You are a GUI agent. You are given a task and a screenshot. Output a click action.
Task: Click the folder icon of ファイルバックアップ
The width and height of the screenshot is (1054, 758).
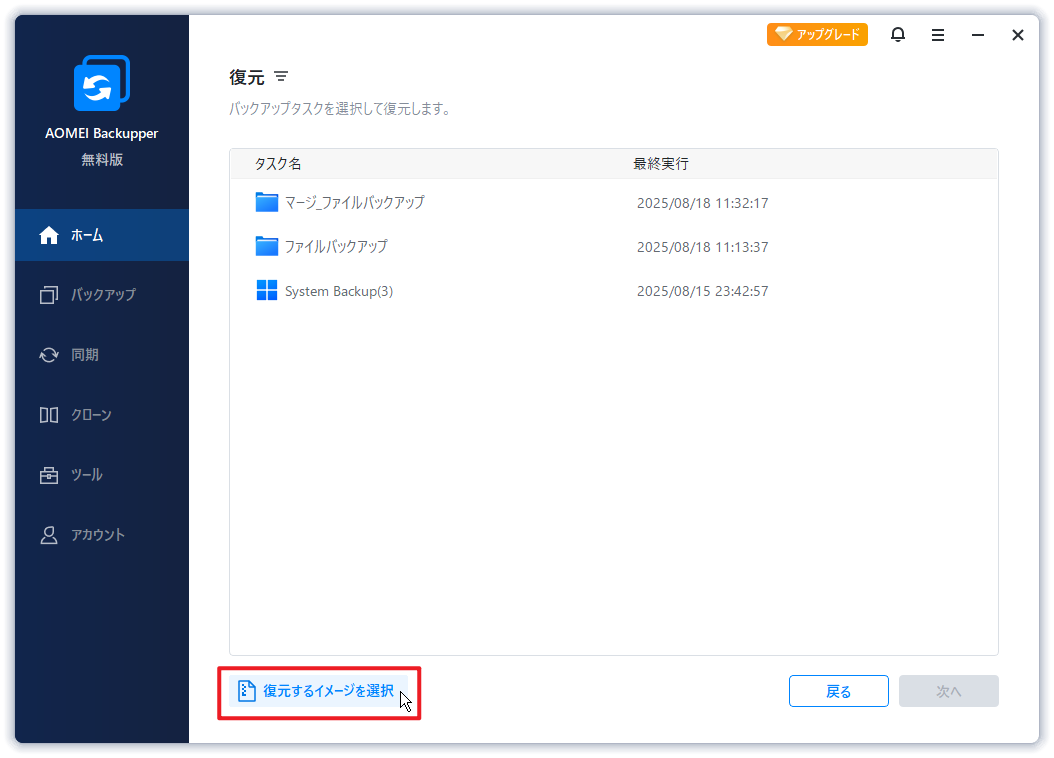266,247
